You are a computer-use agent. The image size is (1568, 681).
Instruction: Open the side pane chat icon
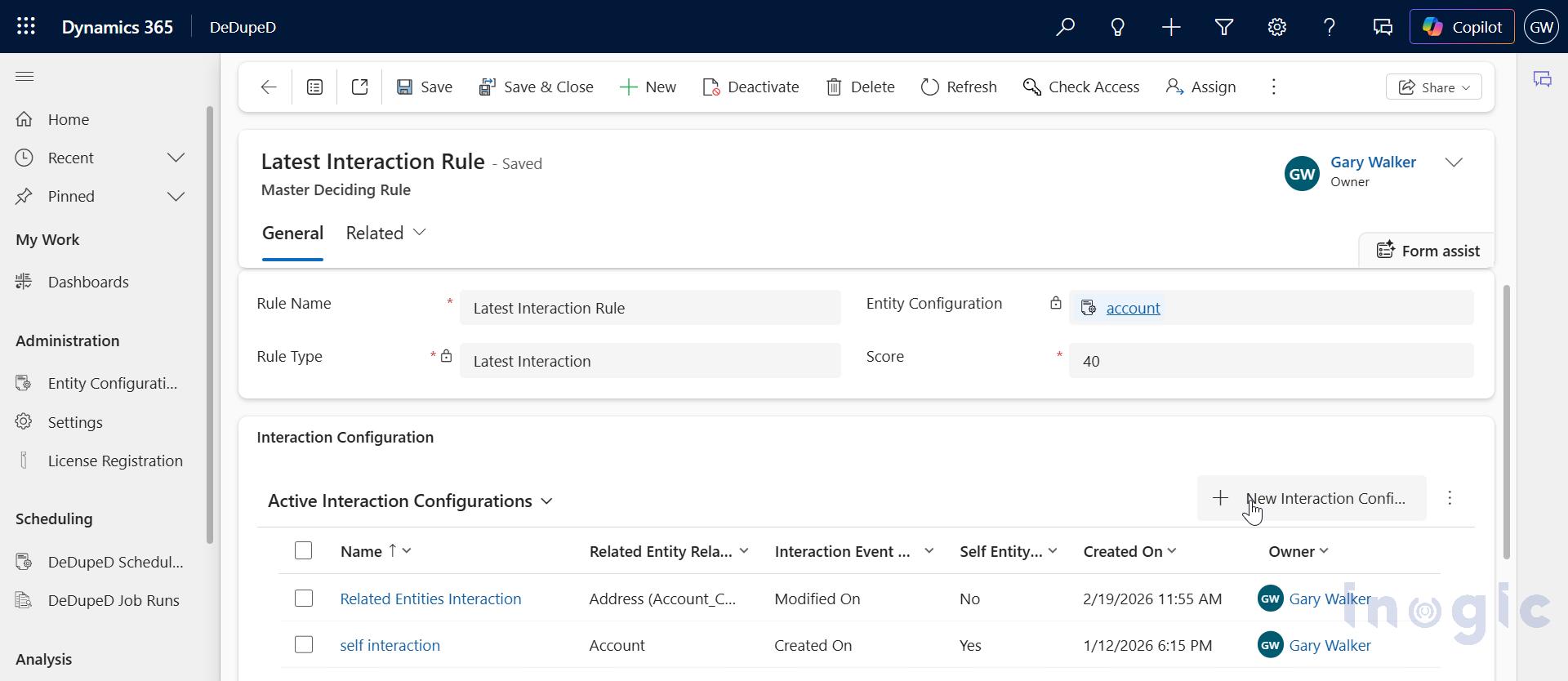pyautogui.click(x=1543, y=79)
